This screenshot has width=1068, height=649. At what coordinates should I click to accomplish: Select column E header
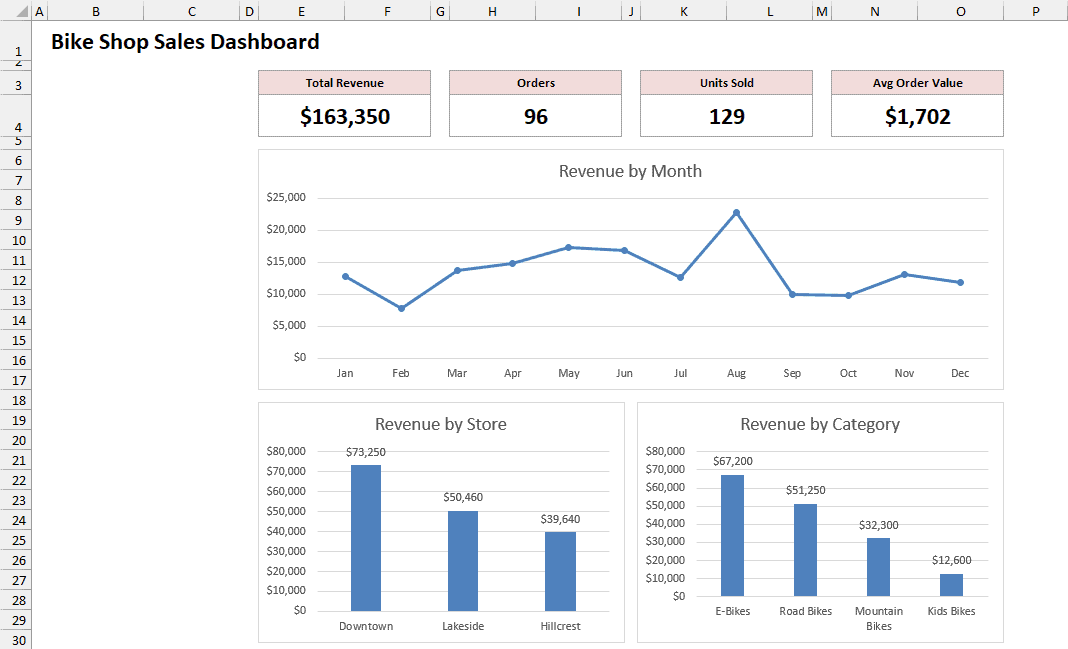point(301,11)
